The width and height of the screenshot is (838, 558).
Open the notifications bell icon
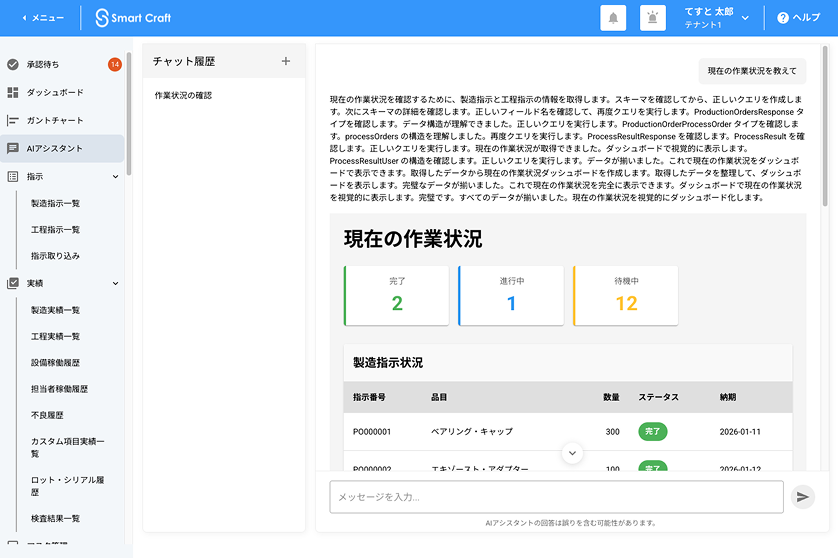tap(613, 18)
